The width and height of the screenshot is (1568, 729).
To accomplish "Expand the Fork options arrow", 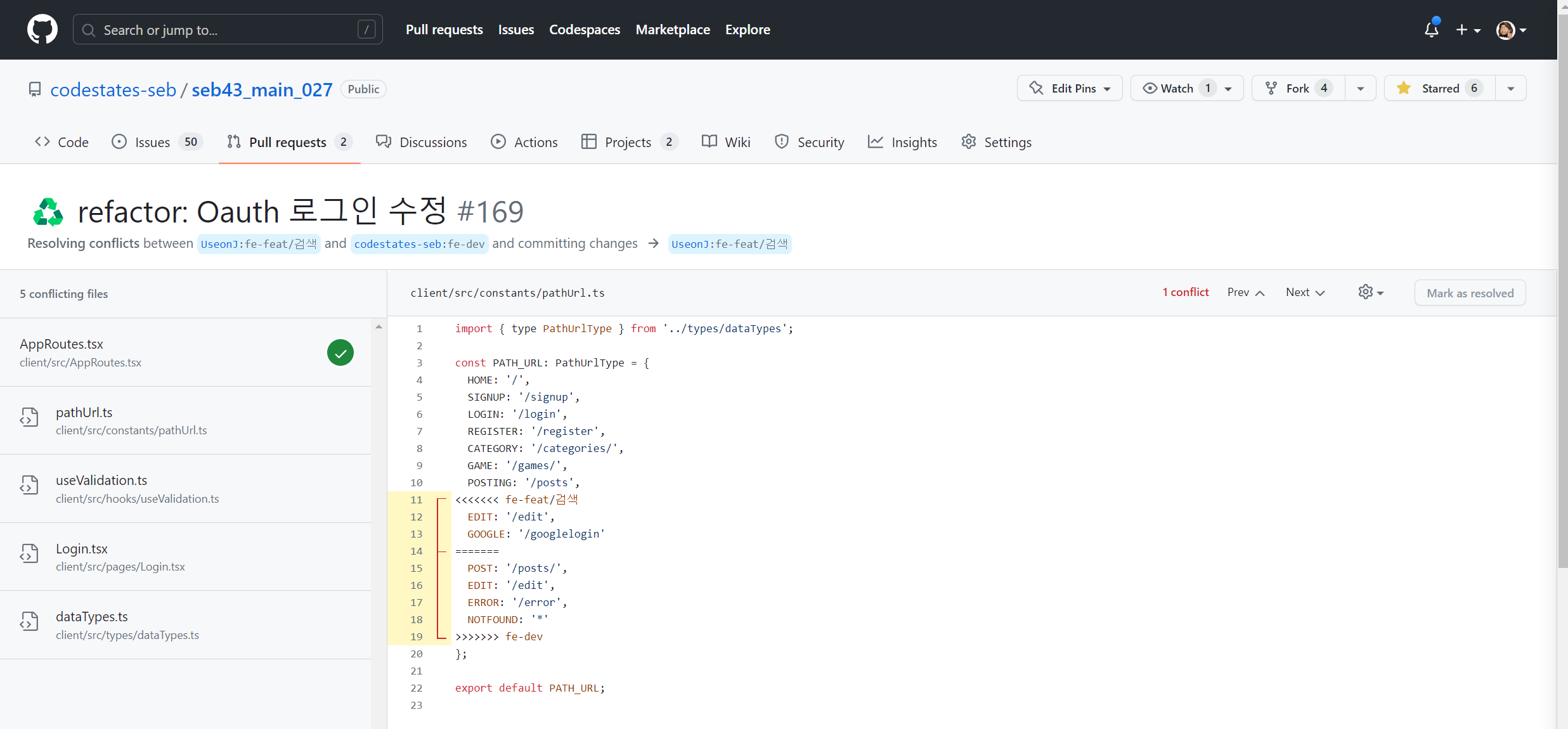I will pos(1360,88).
